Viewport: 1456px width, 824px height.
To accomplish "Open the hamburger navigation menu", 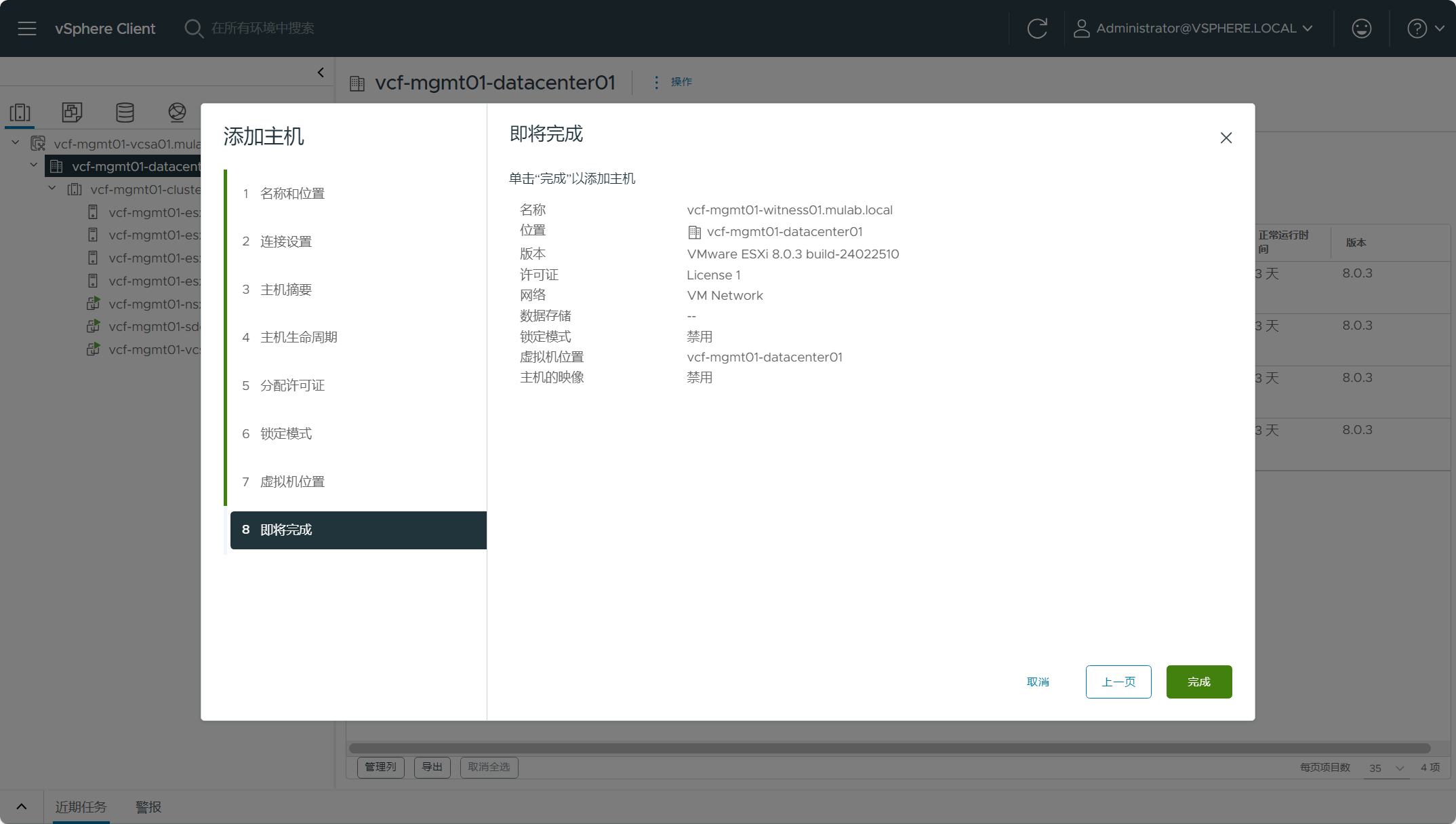I will pyautogui.click(x=27, y=28).
